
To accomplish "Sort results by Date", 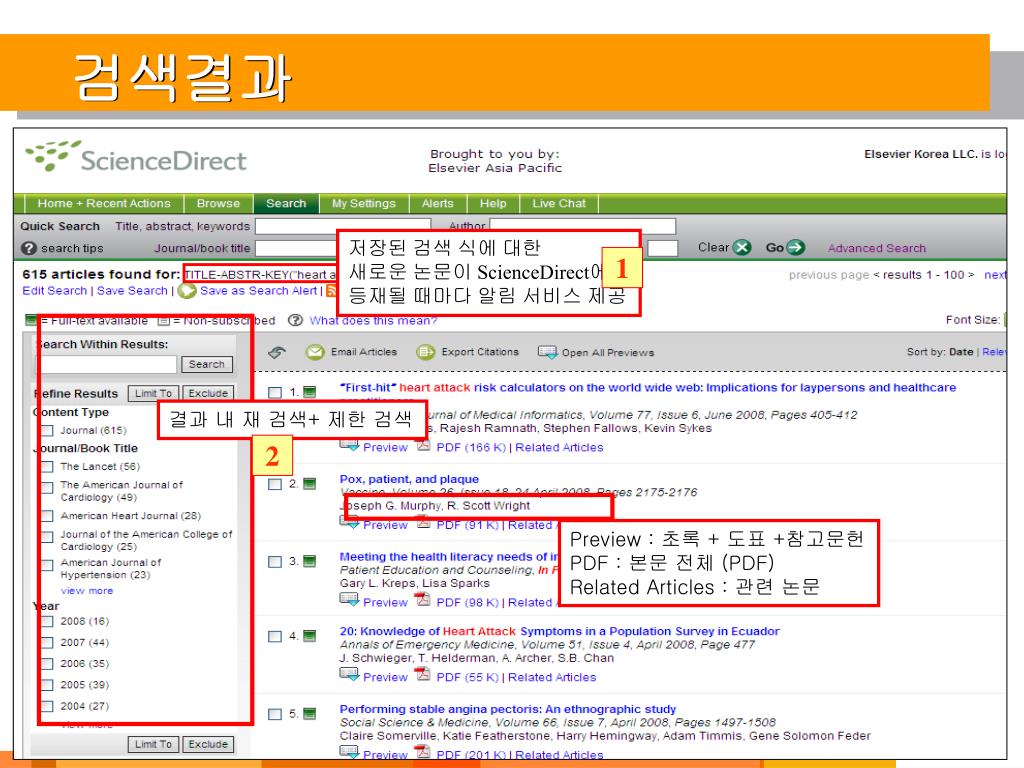I will pyautogui.click(x=961, y=351).
